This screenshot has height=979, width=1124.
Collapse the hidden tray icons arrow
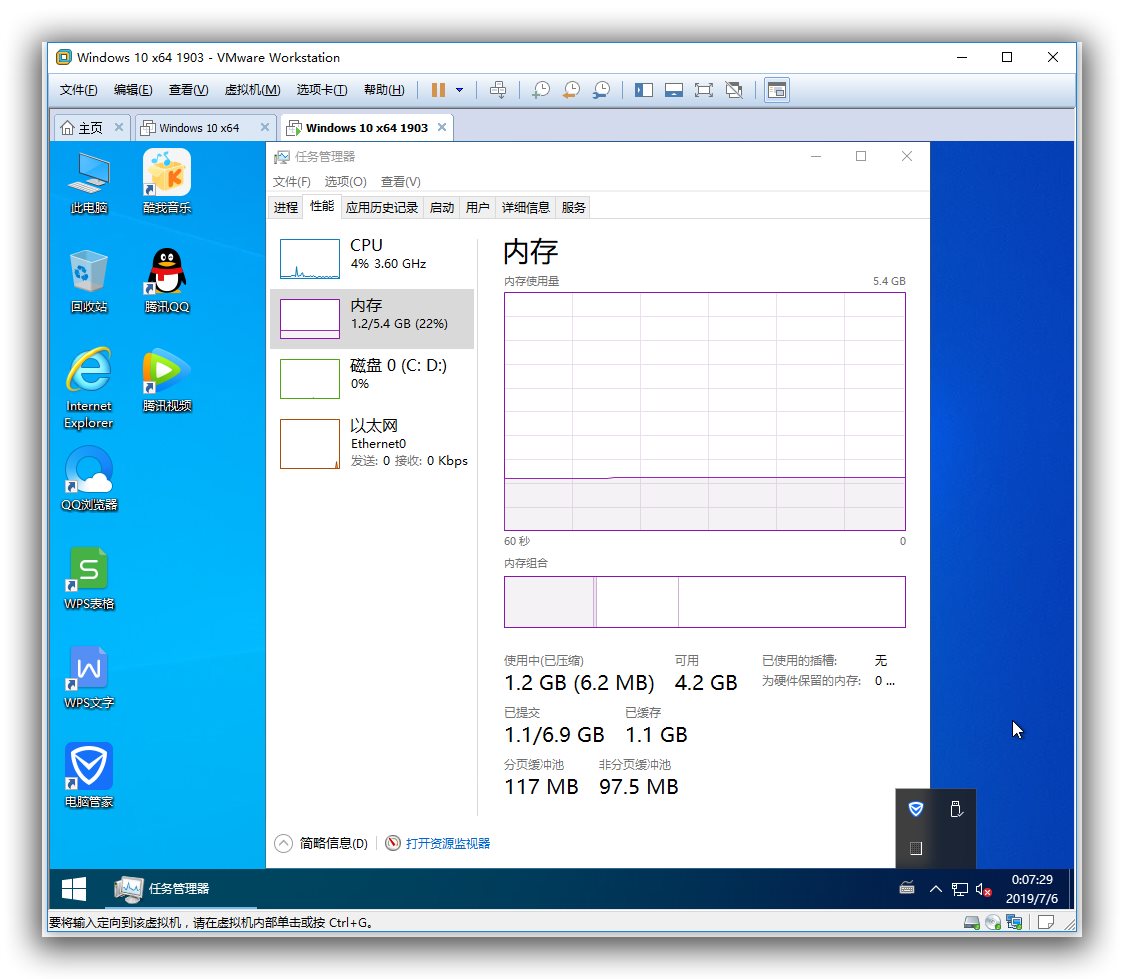coord(935,889)
